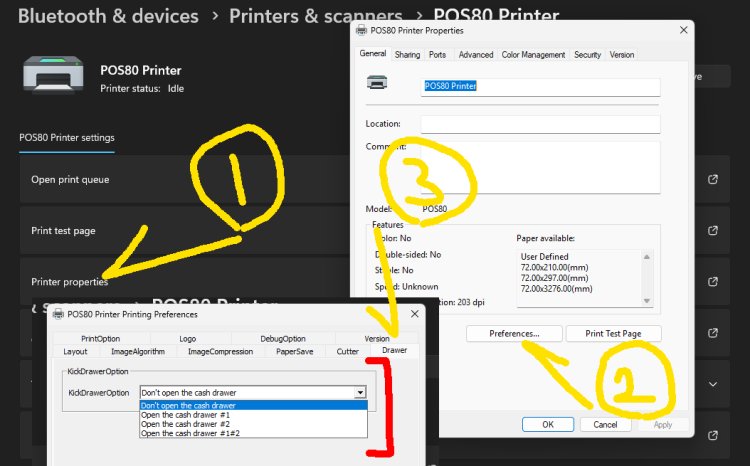Choose Open the cash drawer #1#2
The height and width of the screenshot is (466, 750).
pos(254,433)
